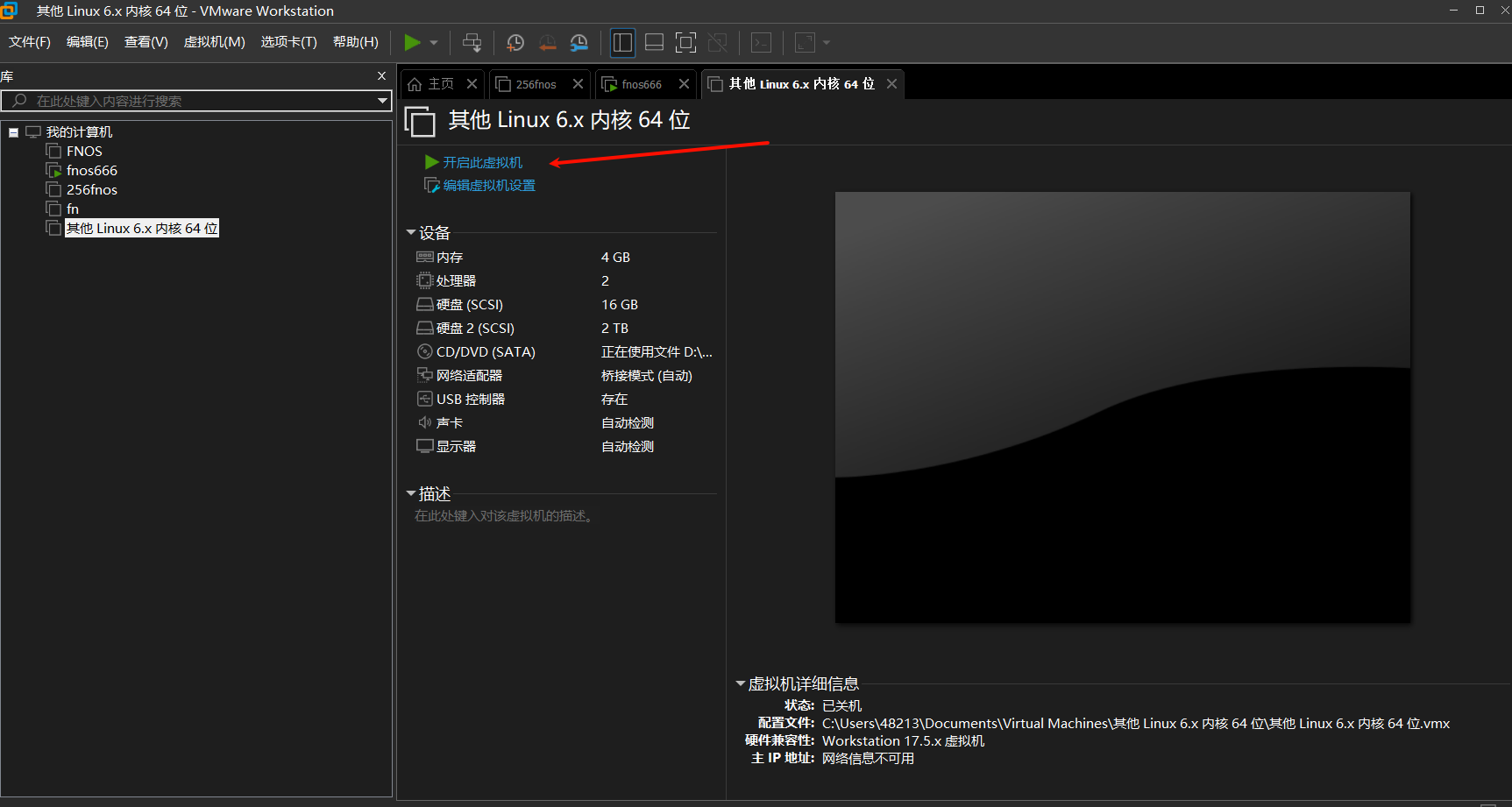Take a snapshot using the clock-plus icon
Screen dimensions: 1512x807
(x=515, y=42)
